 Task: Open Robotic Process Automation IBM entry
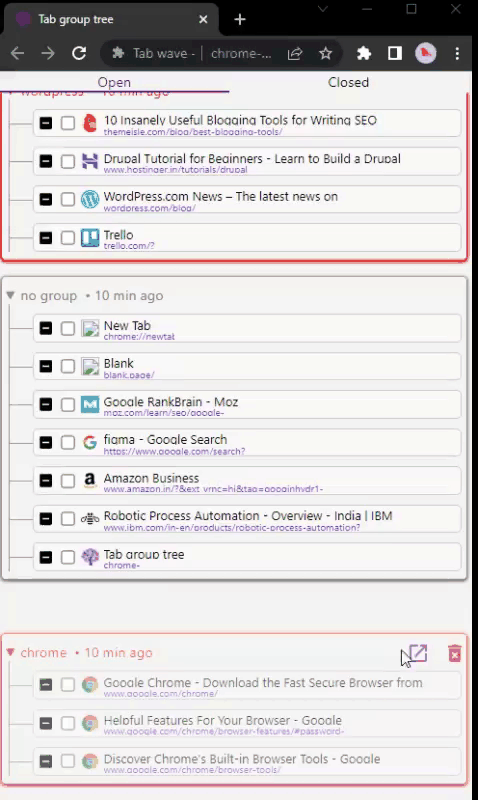[247, 519]
